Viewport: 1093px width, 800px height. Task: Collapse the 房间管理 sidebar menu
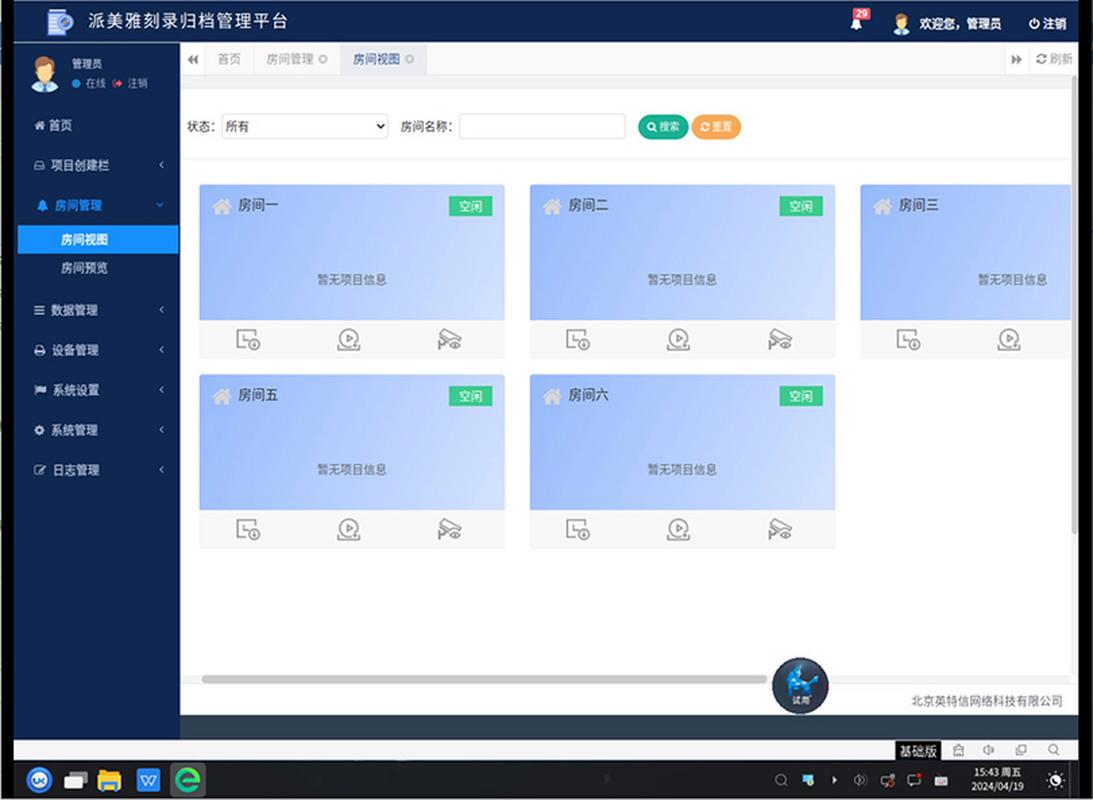tap(96, 205)
